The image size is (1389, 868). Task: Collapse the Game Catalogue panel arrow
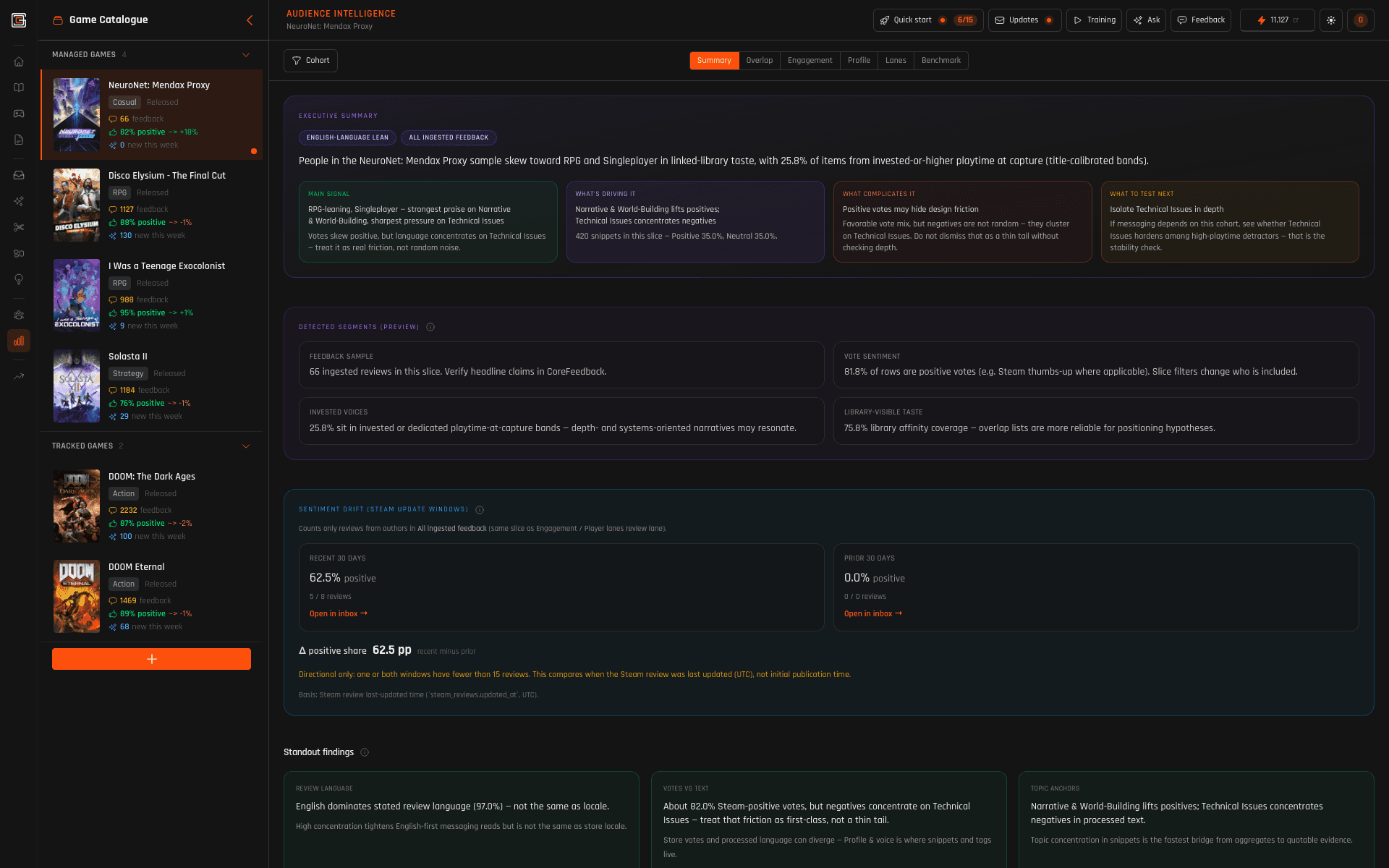click(x=250, y=20)
